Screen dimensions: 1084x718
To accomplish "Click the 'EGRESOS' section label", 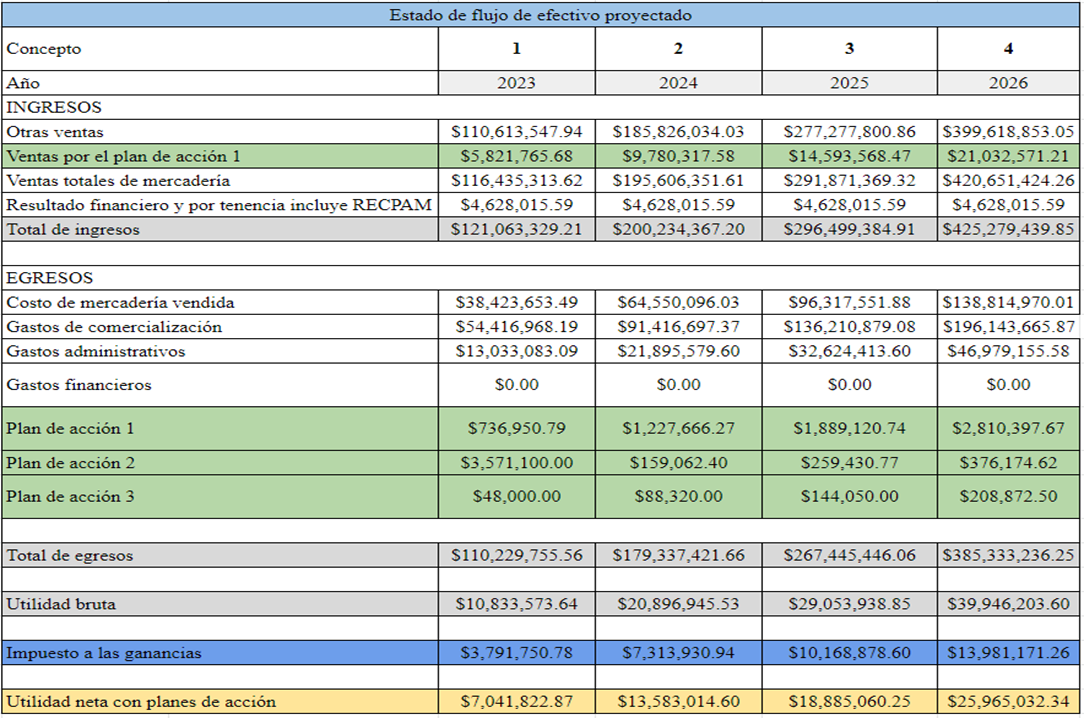I will (x=49, y=278).
